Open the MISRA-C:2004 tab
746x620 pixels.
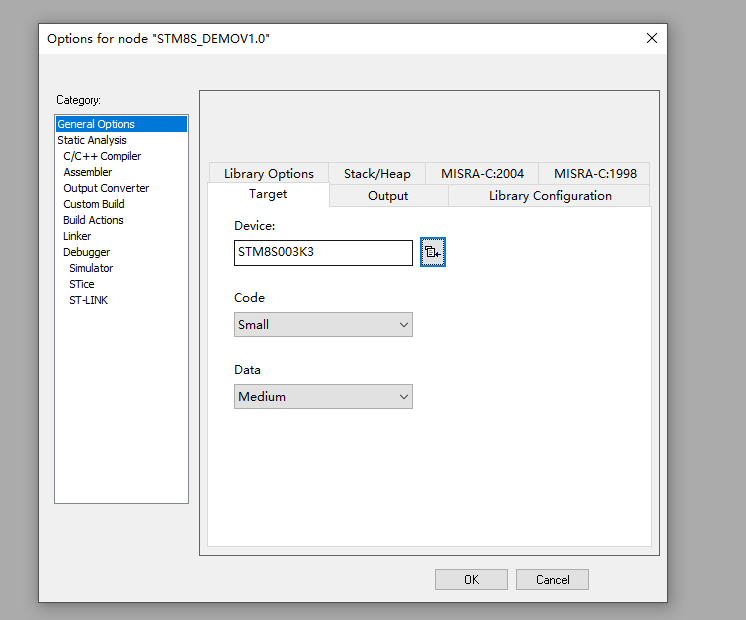(482, 174)
